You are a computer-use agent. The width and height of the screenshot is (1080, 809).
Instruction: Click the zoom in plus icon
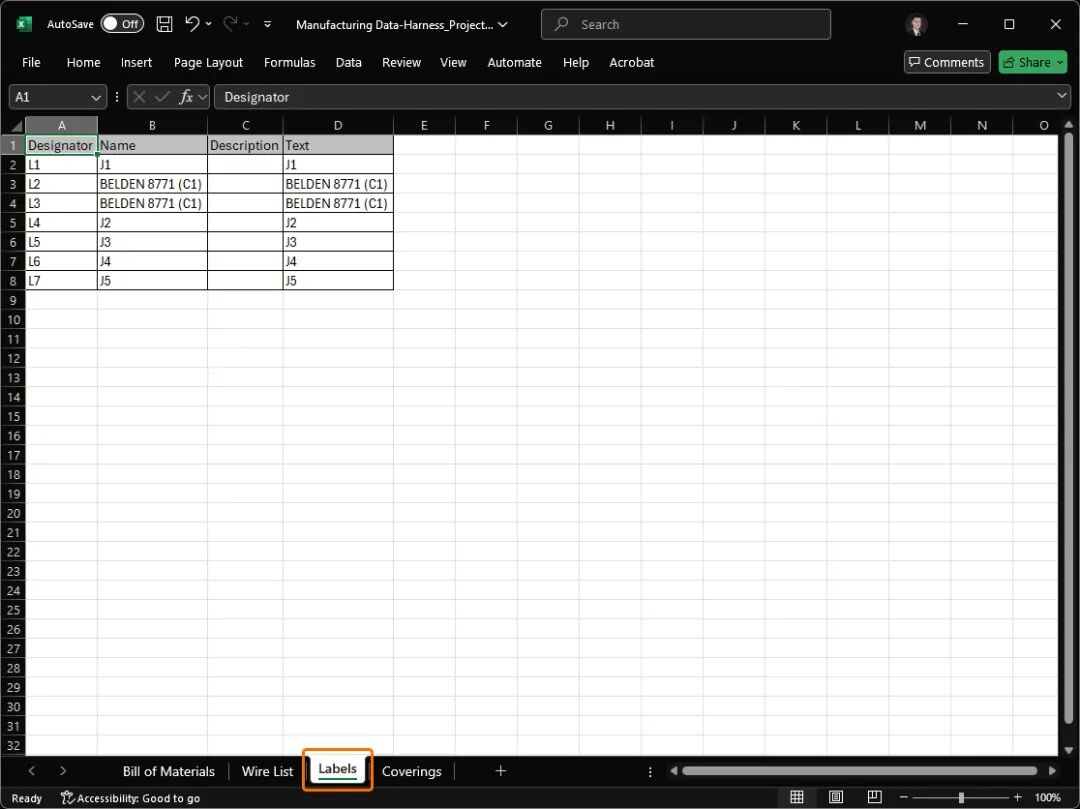pyautogui.click(x=1018, y=797)
